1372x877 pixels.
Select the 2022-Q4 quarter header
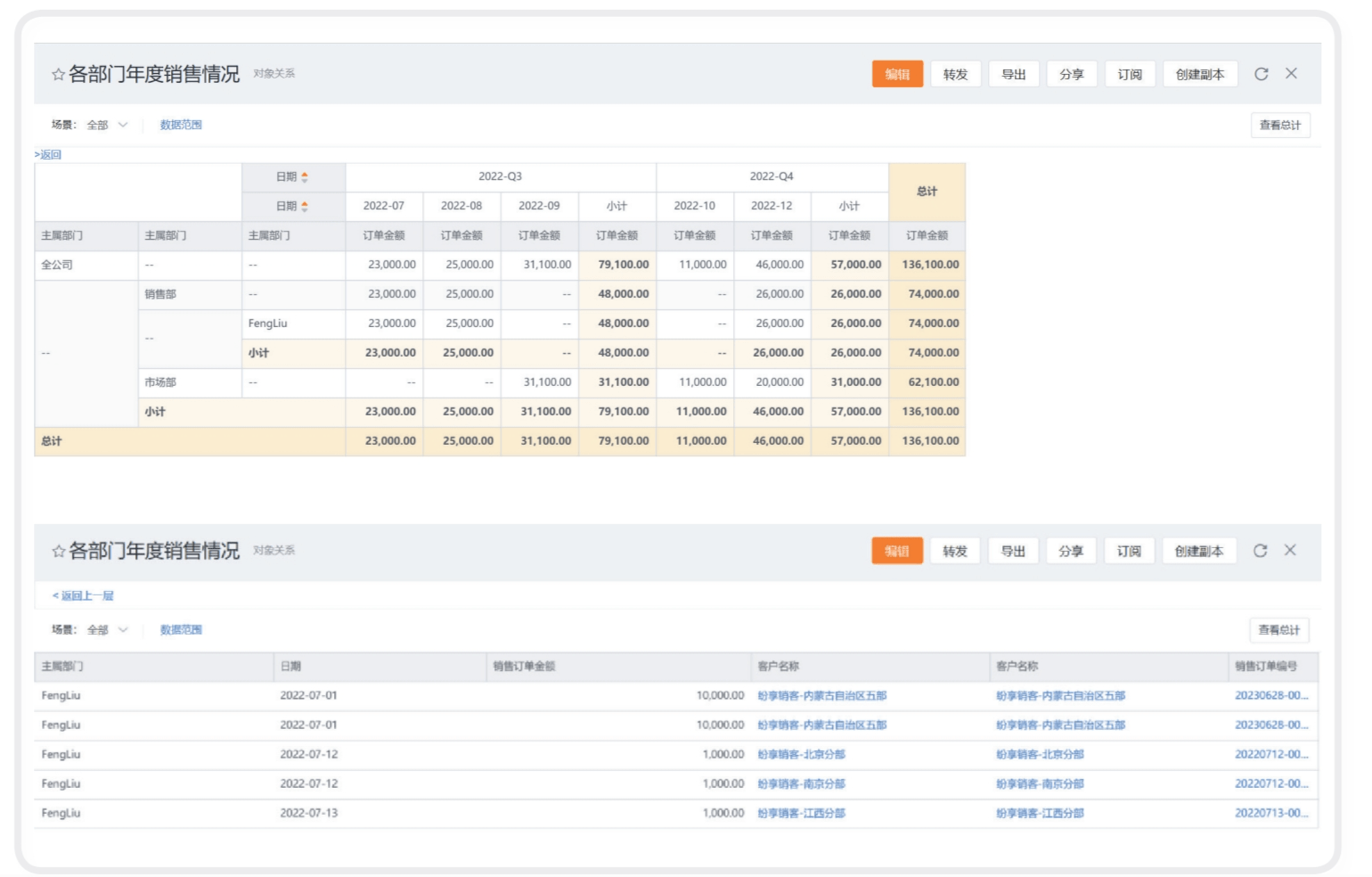pos(772,177)
